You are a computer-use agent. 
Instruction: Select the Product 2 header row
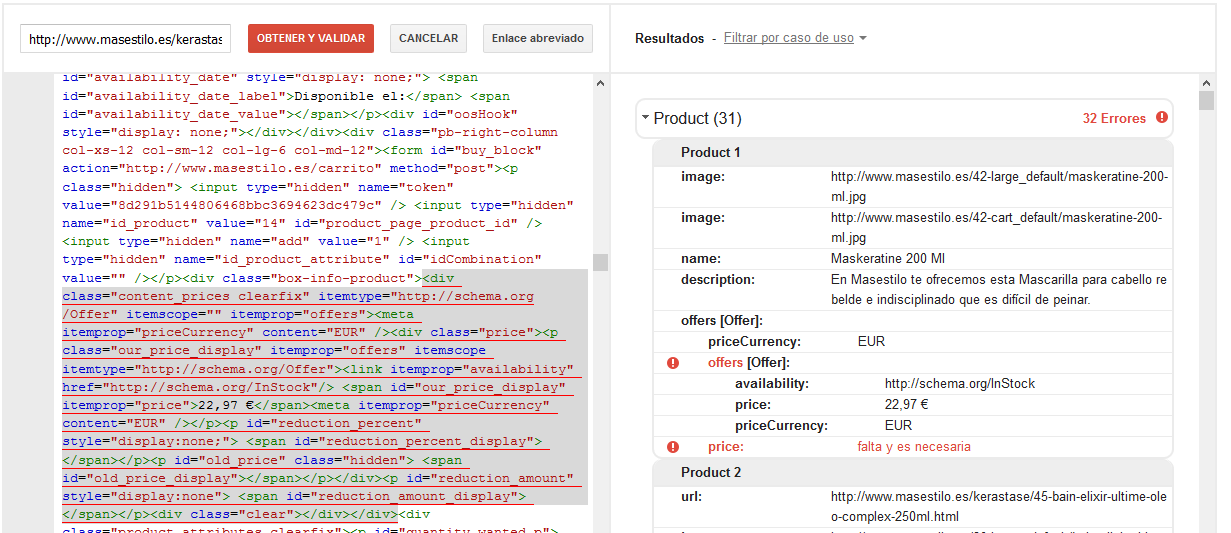912,472
